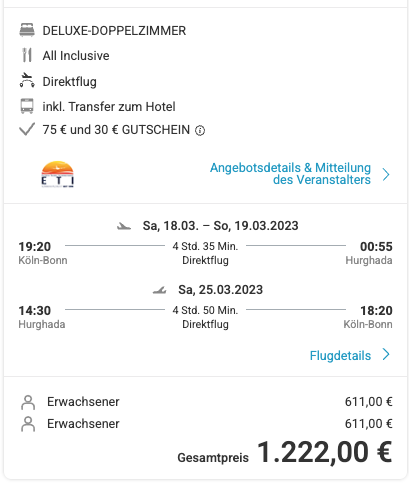Click the return date Sa, 25.03.2023
Viewport: 409px width, 483px height.
(x=220, y=290)
